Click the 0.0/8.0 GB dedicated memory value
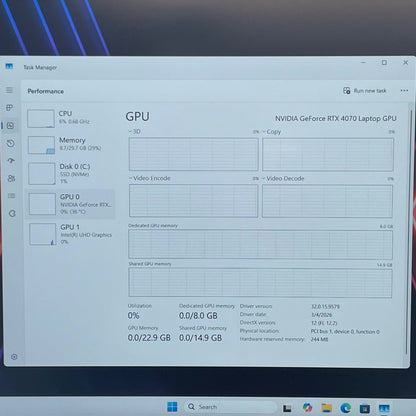This screenshot has height=416, width=416. pos(198,315)
